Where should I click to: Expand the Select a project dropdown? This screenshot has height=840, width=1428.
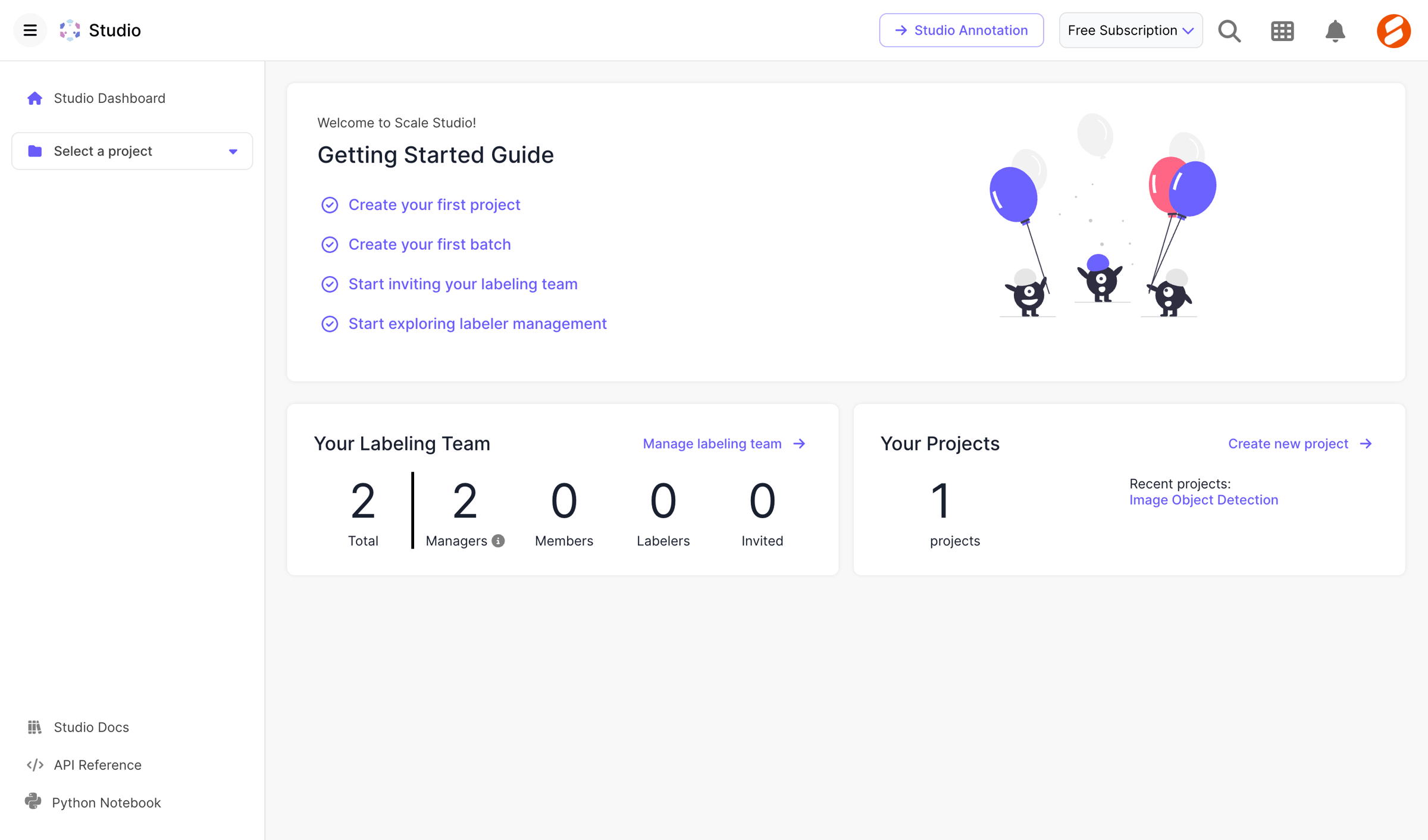click(132, 151)
